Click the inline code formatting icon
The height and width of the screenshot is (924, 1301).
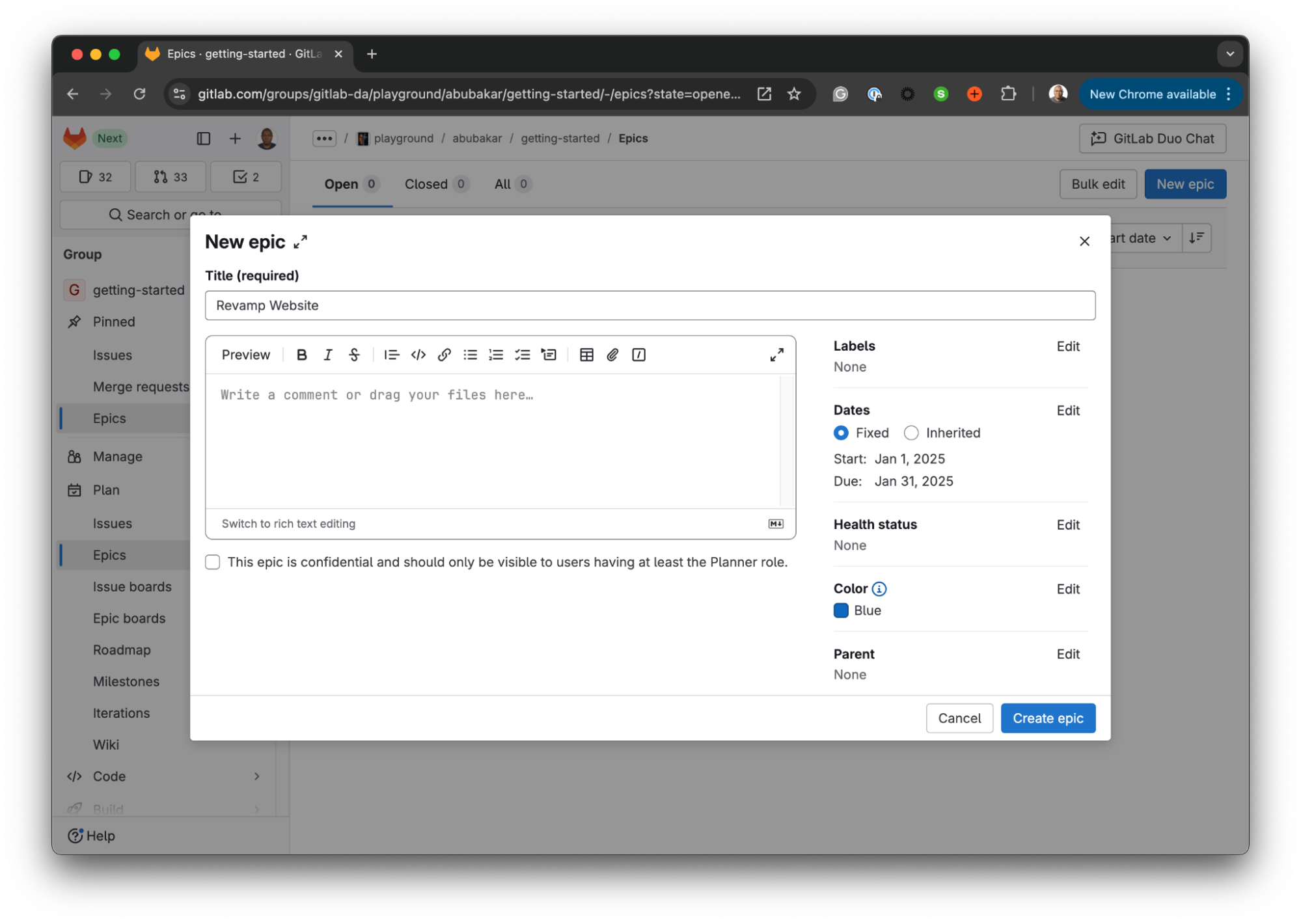(418, 354)
